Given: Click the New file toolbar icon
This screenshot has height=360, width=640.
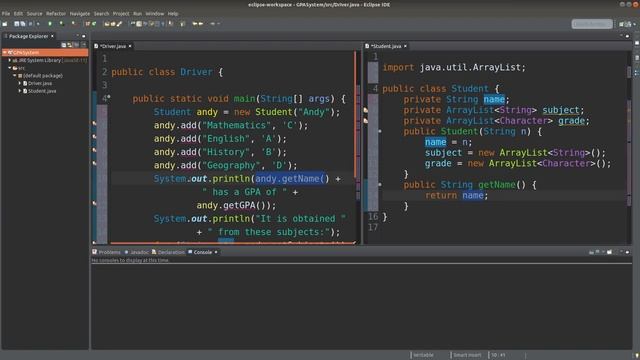Looking at the screenshot, I should [x=5, y=24].
